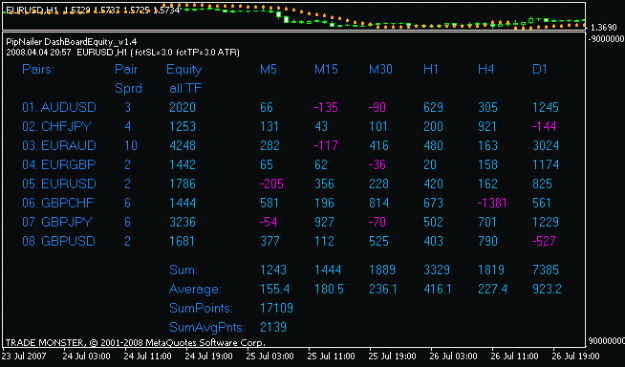Click EURAUD M15 value -117

pos(326,145)
